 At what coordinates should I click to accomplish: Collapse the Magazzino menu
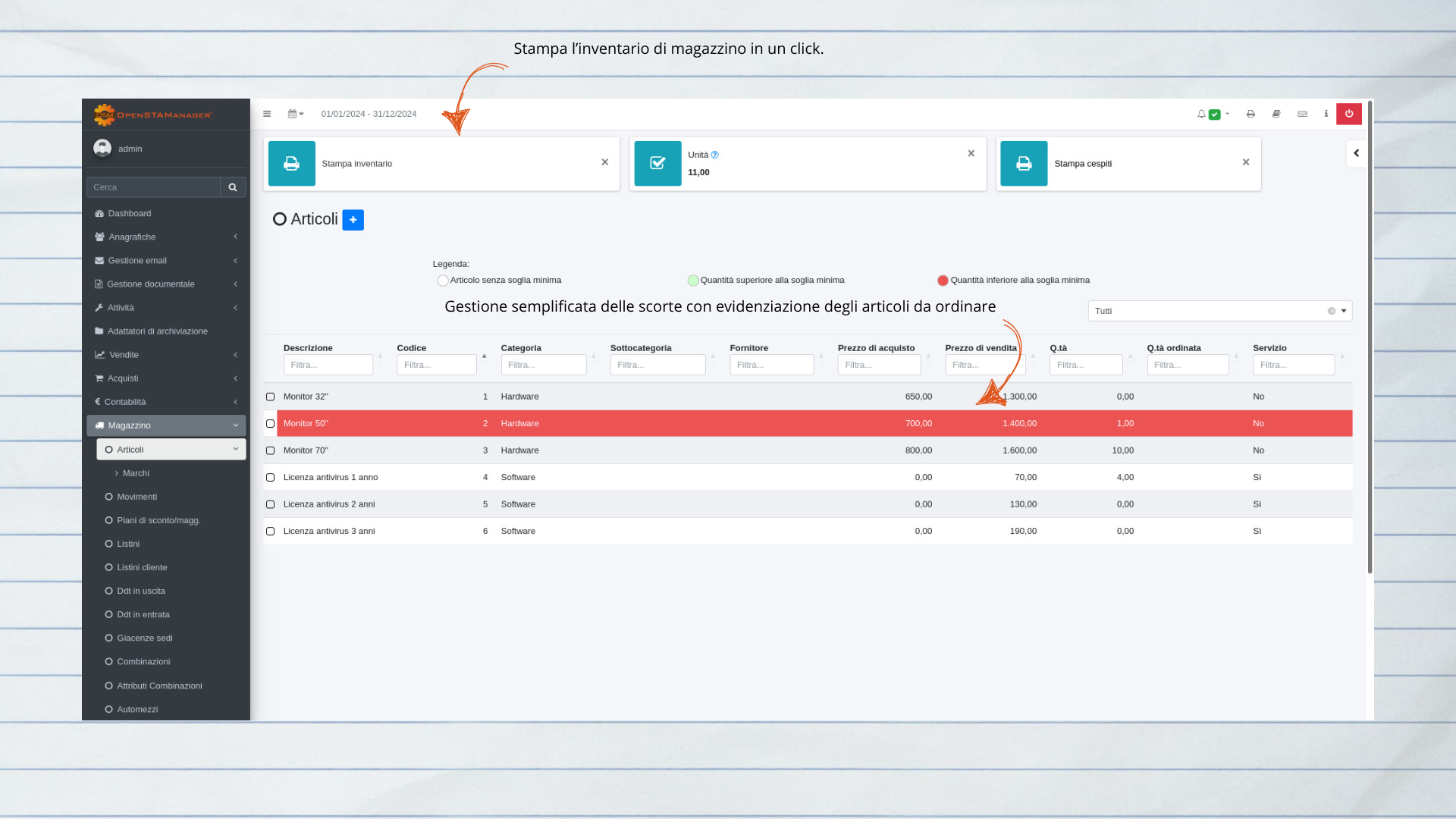[x=166, y=425]
